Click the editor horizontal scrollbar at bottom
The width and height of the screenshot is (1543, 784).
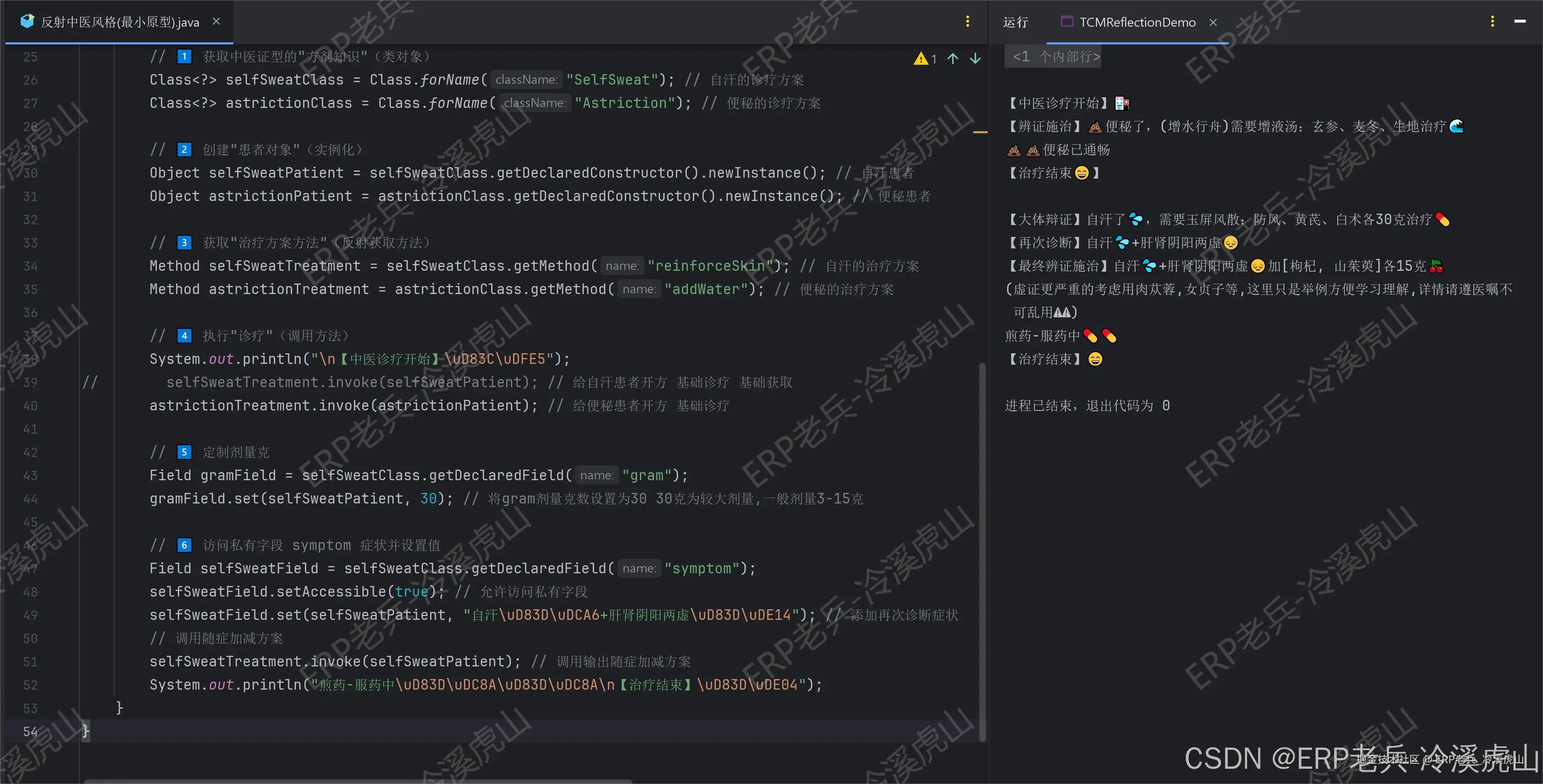point(358,781)
